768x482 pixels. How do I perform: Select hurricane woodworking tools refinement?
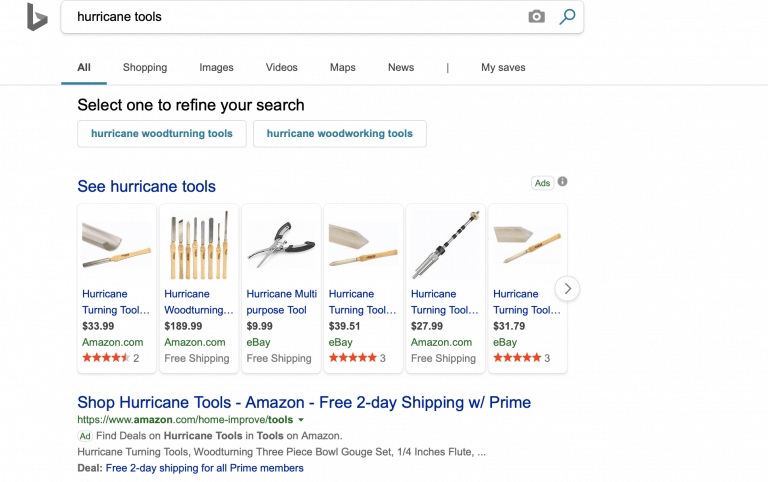click(x=340, y=134)
